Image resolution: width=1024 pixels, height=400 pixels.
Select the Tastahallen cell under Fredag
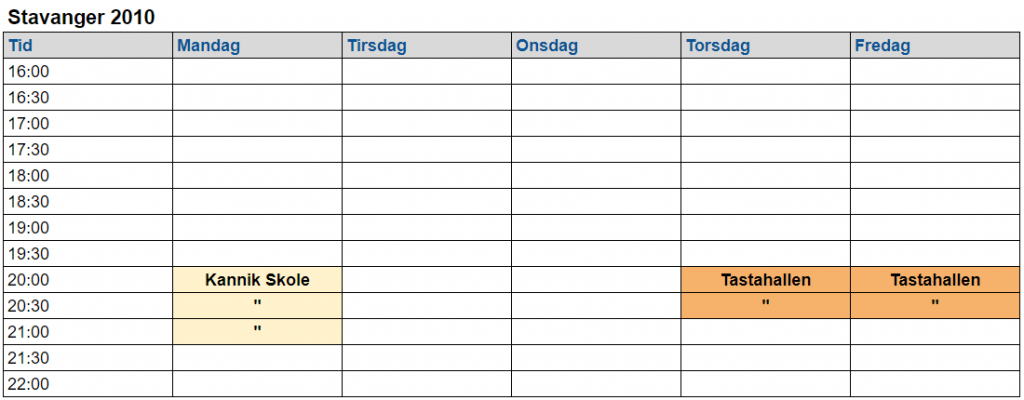pyautogui.click(x=935, y=280)
